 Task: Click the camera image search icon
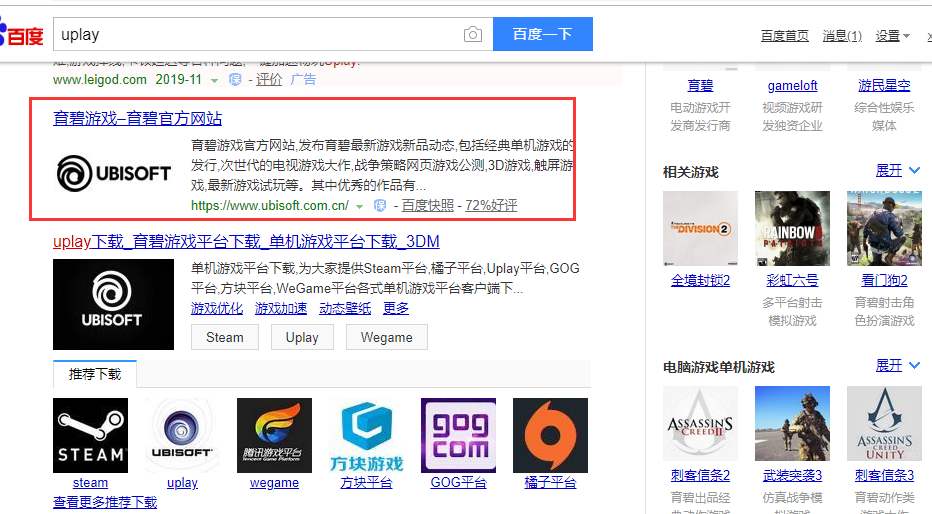[x=472, y=35]
